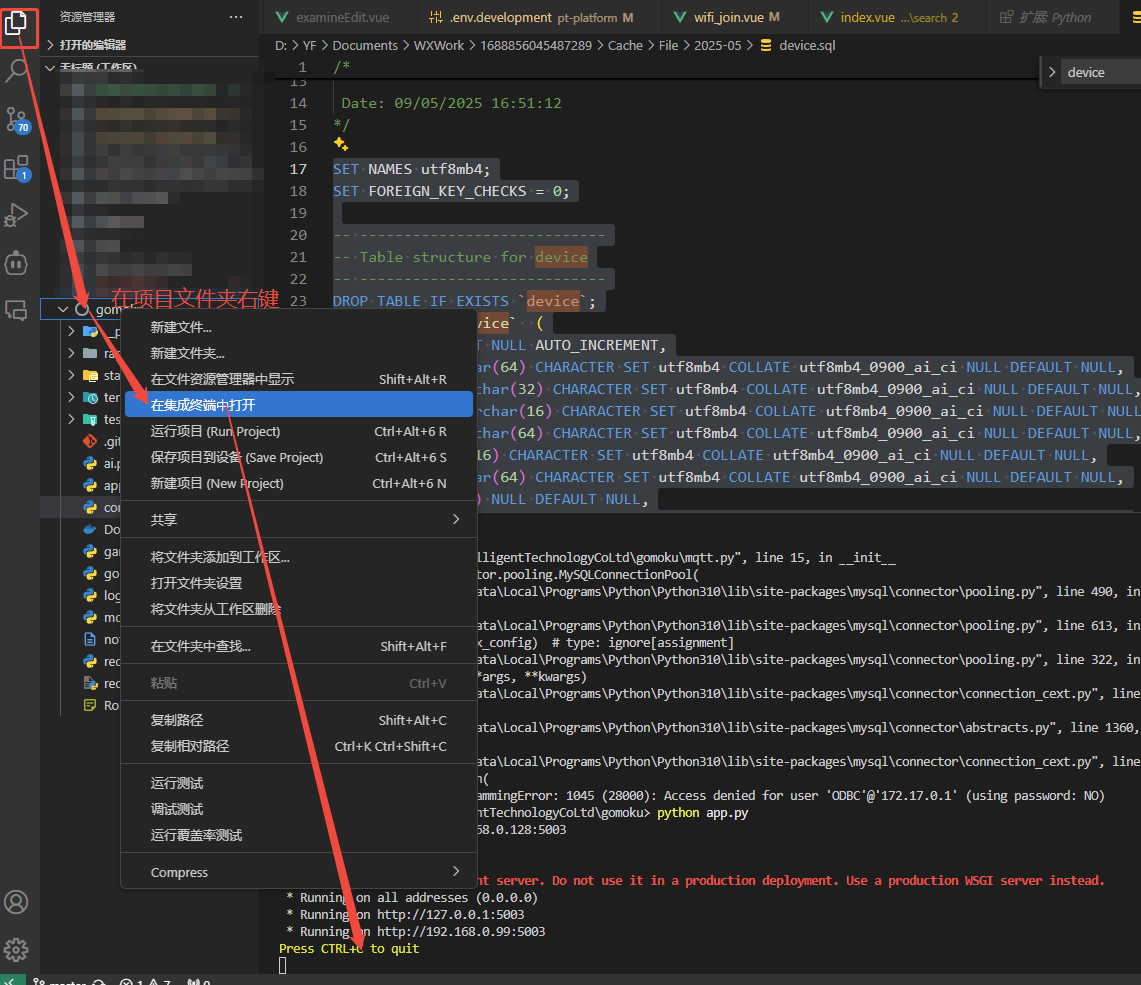The image size is (1141, 985).
Task: Click the test-tube folder icon of tes folder
Action: (x=90, y=419)
